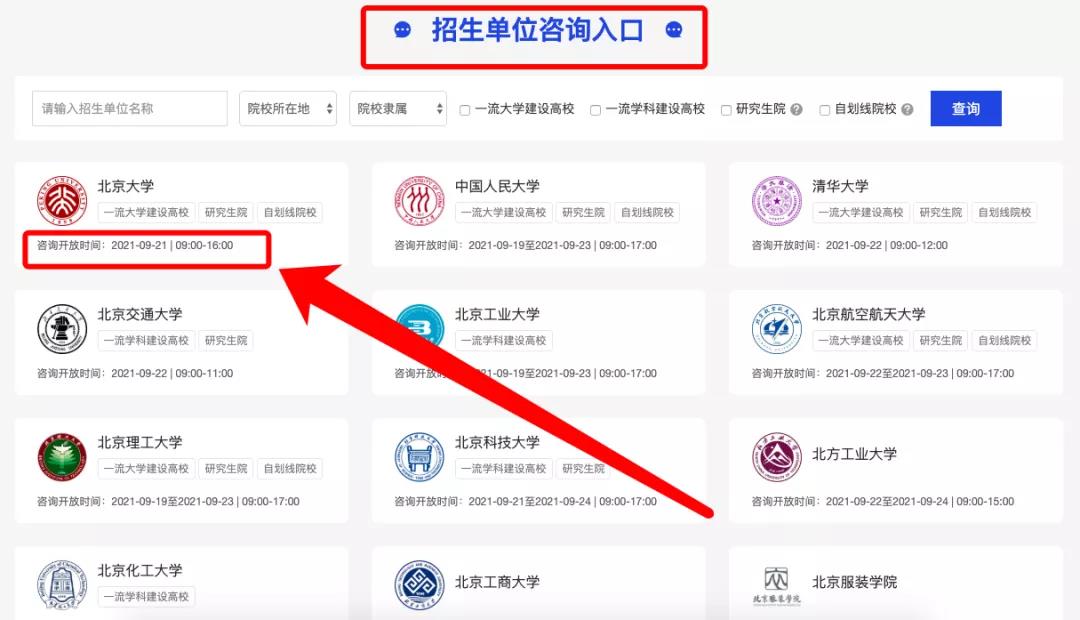Check the 一流学科建设高校 checkbox

tap(595, 110)
